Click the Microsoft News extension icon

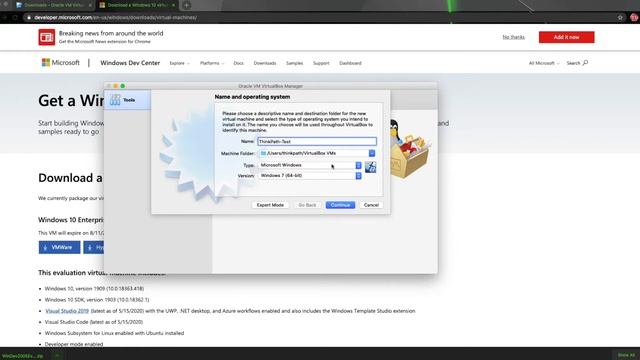click(47, 37)
